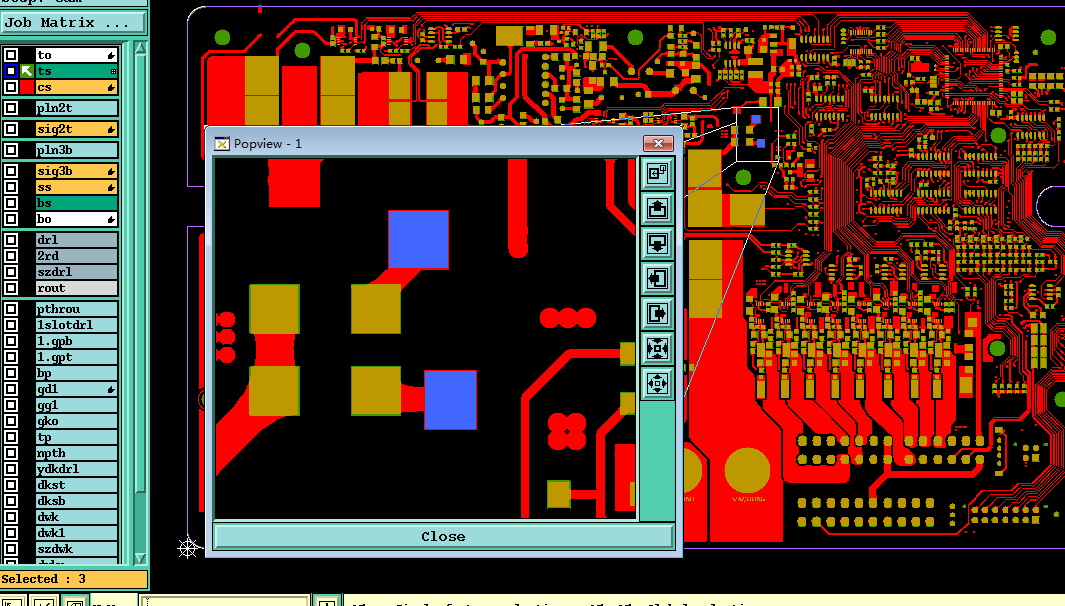Toggle the ts layer checkbox
The width and height of the screenshot is (1065, 606).
point(11,71)
